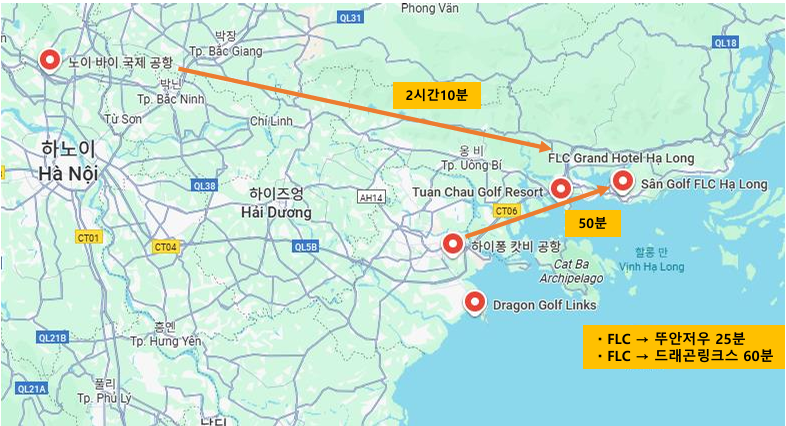Click the QL31 road shield
Viewport: 786px width, 426px height.
tap(350, 18)
